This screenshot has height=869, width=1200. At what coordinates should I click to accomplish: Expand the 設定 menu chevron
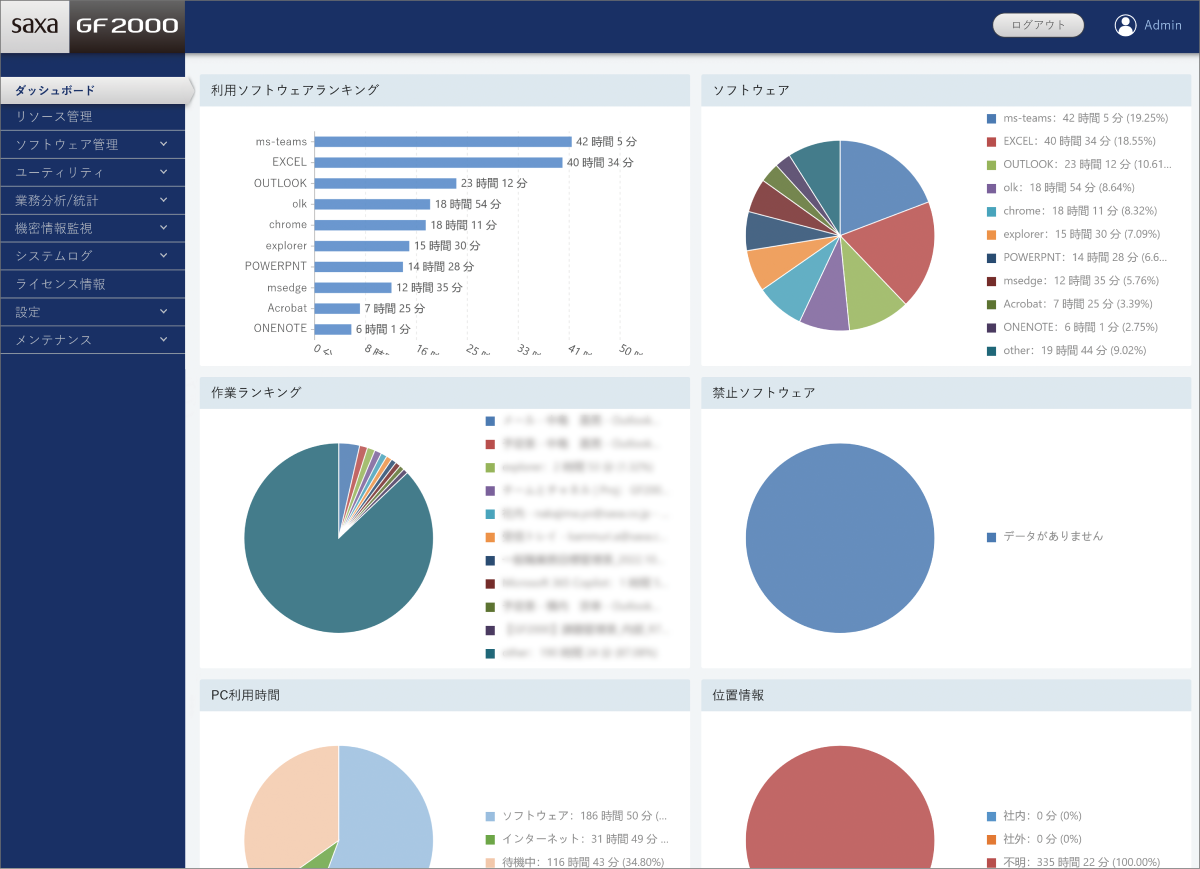point(164,312)
